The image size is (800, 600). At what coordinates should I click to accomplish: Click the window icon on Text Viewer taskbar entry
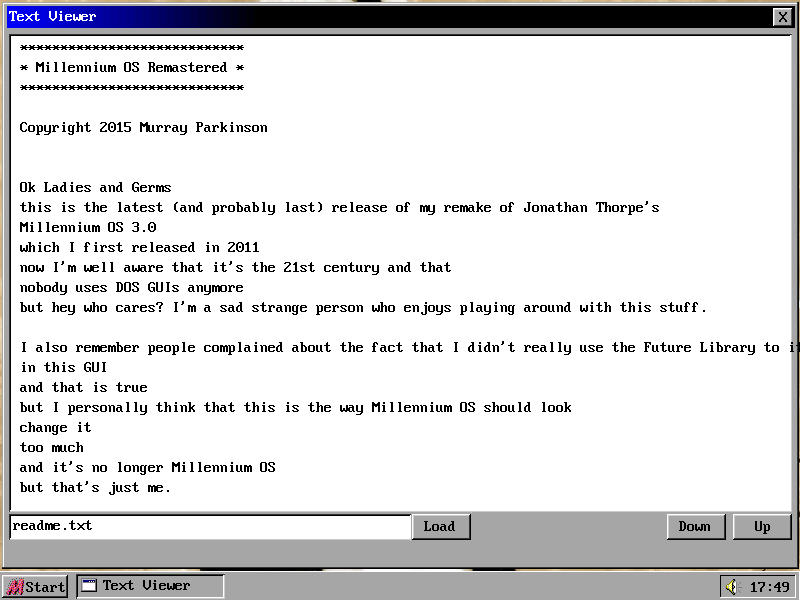coord(89,586)
